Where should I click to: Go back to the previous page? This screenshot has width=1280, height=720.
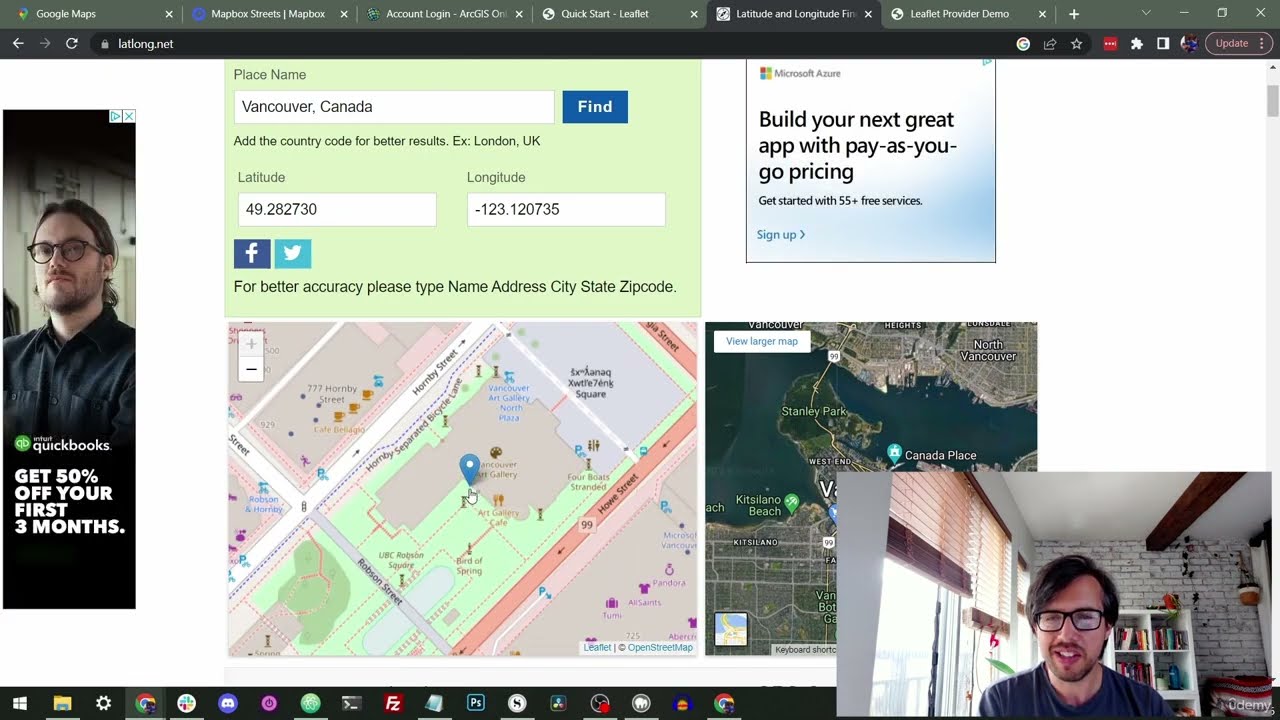click(x=18, y=44)
